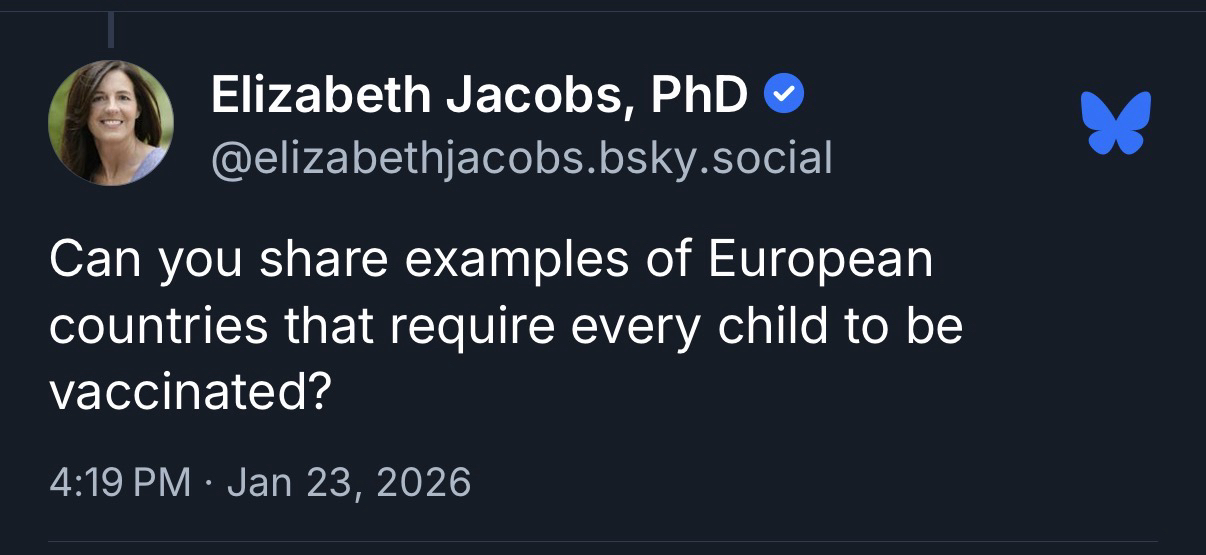Click the words "to be" ending line two
Screen dimensions: 1206x555
tap(908, 327)
